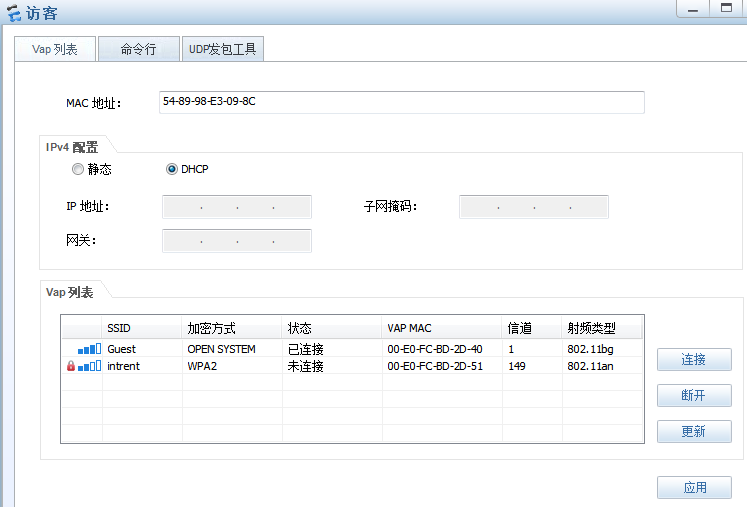The height and width of the screenshot is (507, 747).
Task: Click the 信道 column header
Action: (532, 328)
